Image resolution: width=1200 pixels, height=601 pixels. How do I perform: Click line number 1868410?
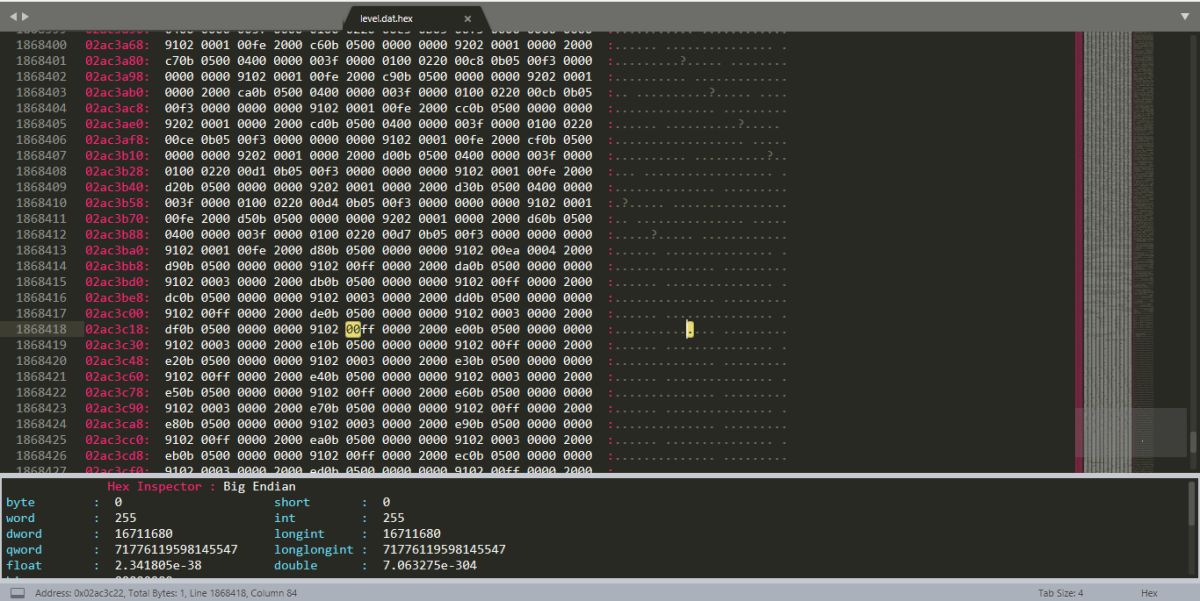tap(42, 203)
